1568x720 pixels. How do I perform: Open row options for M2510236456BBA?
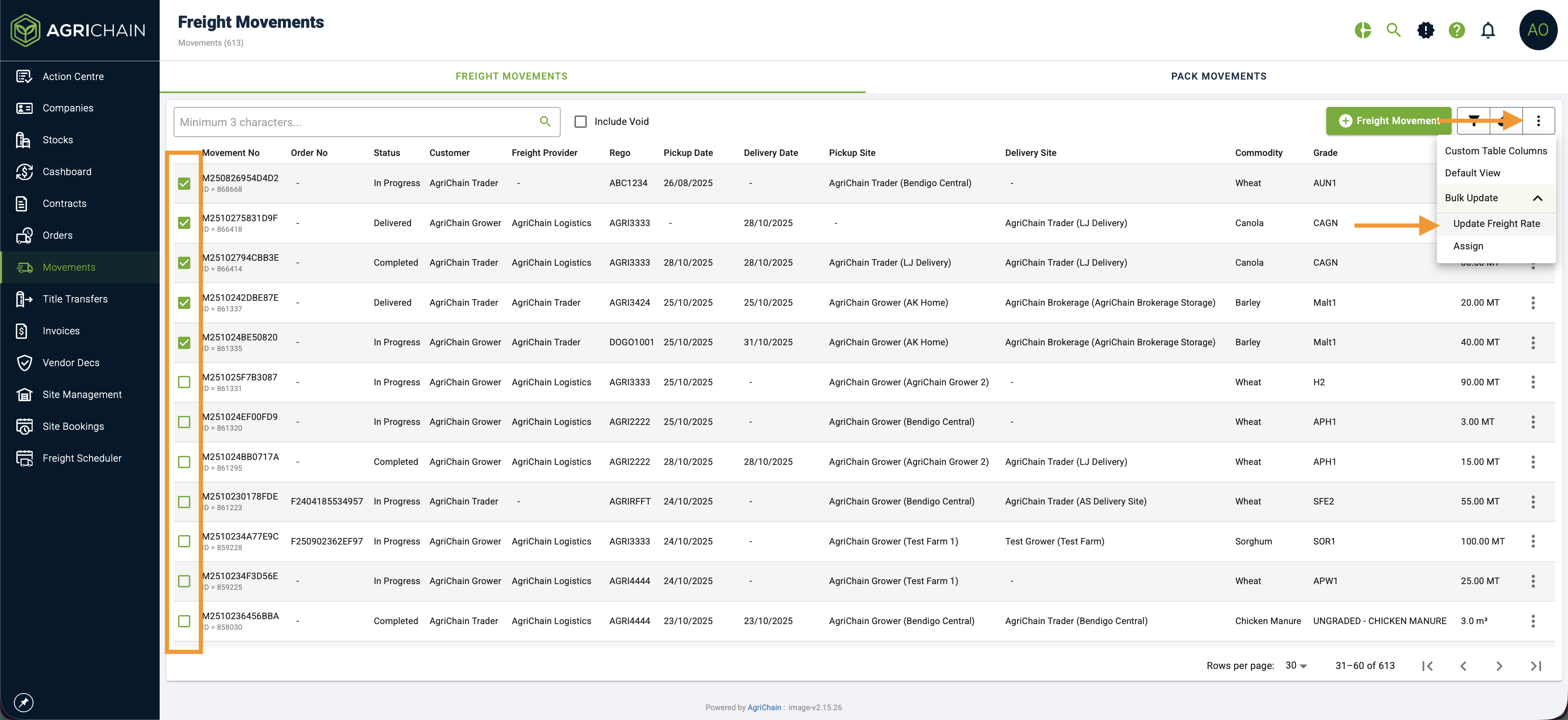tap(1533, 621)
